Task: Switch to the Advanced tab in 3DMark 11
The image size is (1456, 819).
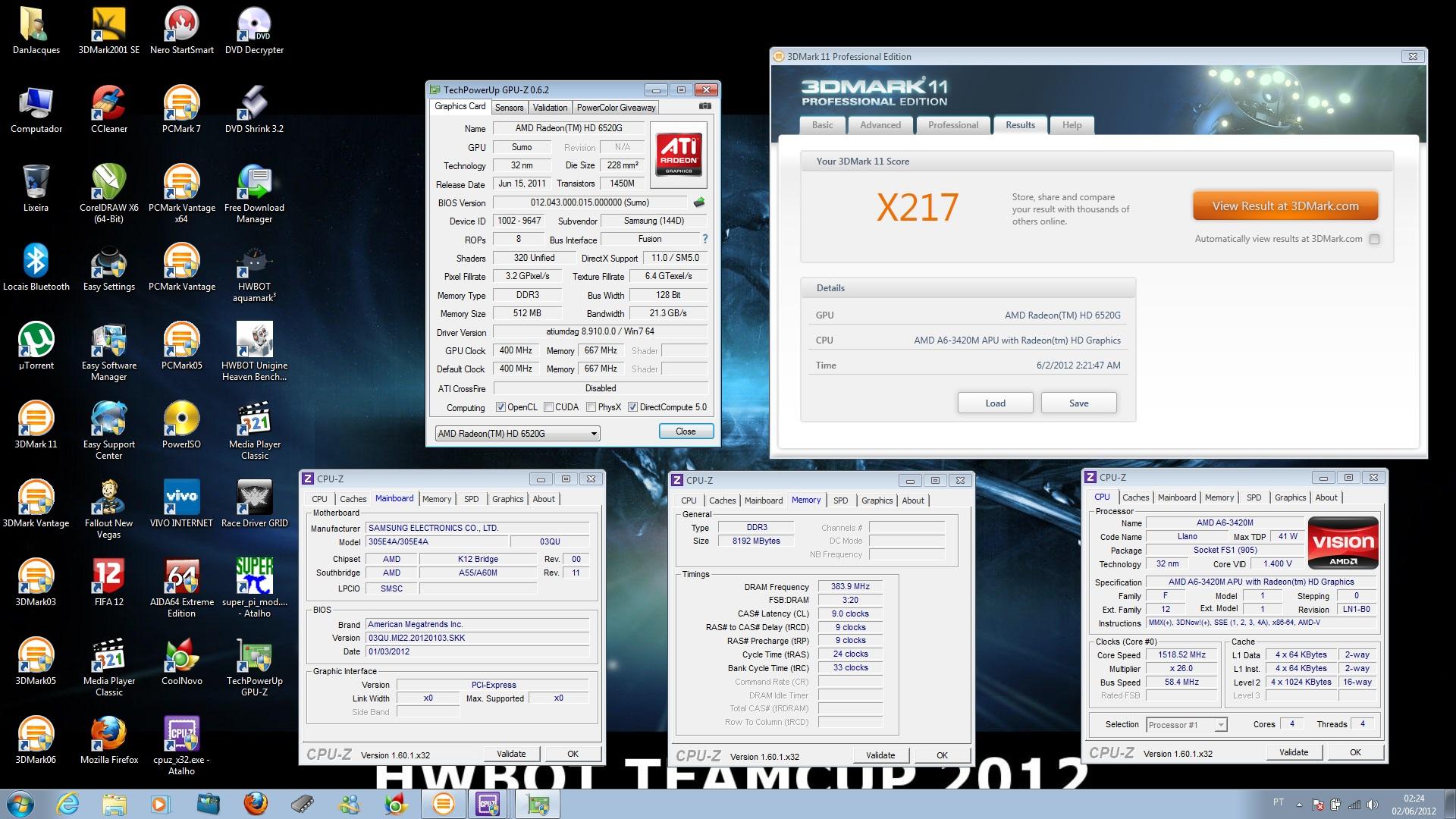Action: pos(880,125)
